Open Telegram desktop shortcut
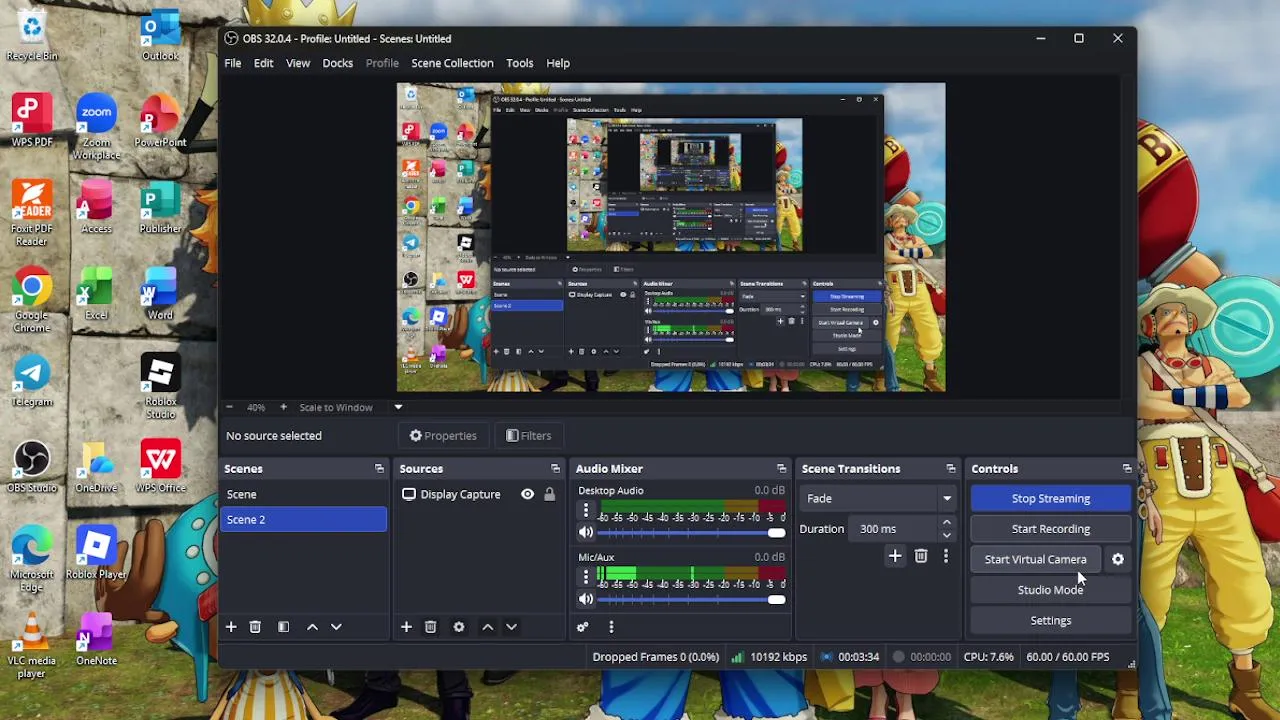Image resolution: width=1280 pixels, height=720 pixels. (x=32, y=380)
